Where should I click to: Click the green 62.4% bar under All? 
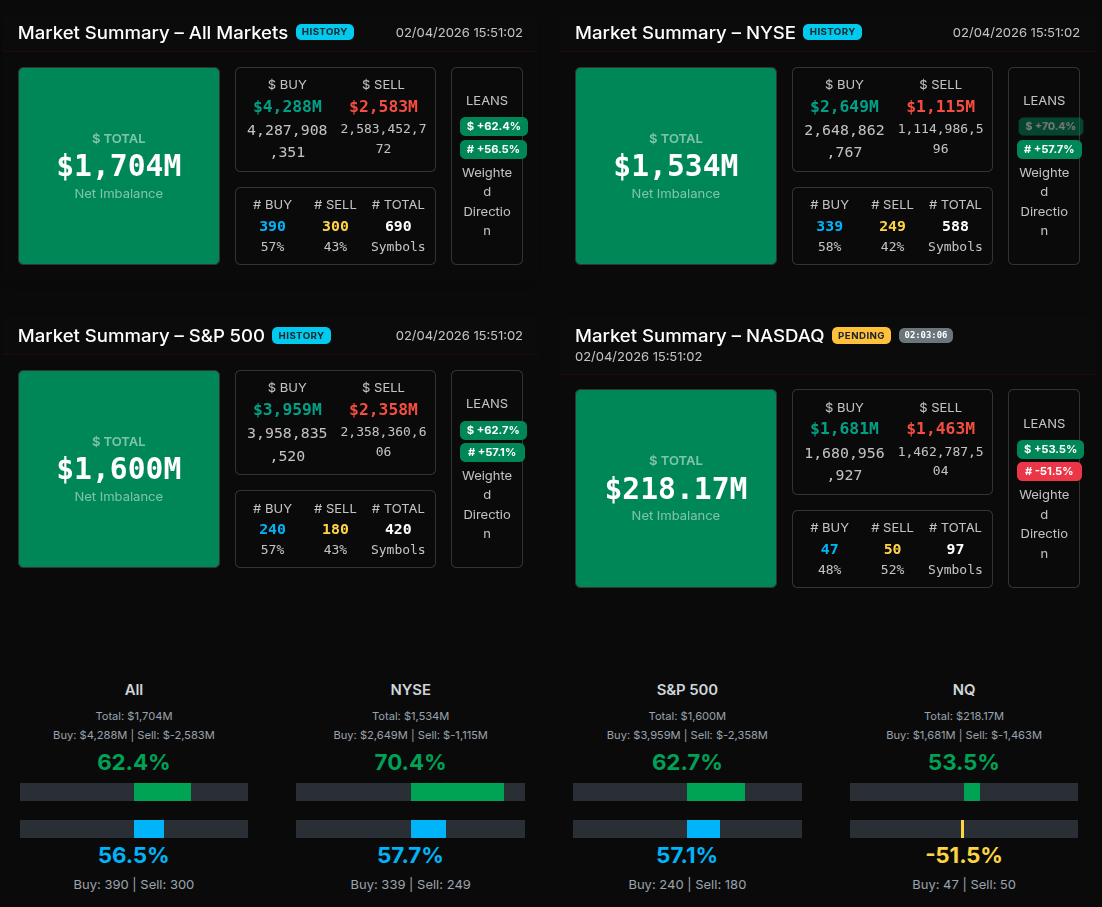[162, 792]
